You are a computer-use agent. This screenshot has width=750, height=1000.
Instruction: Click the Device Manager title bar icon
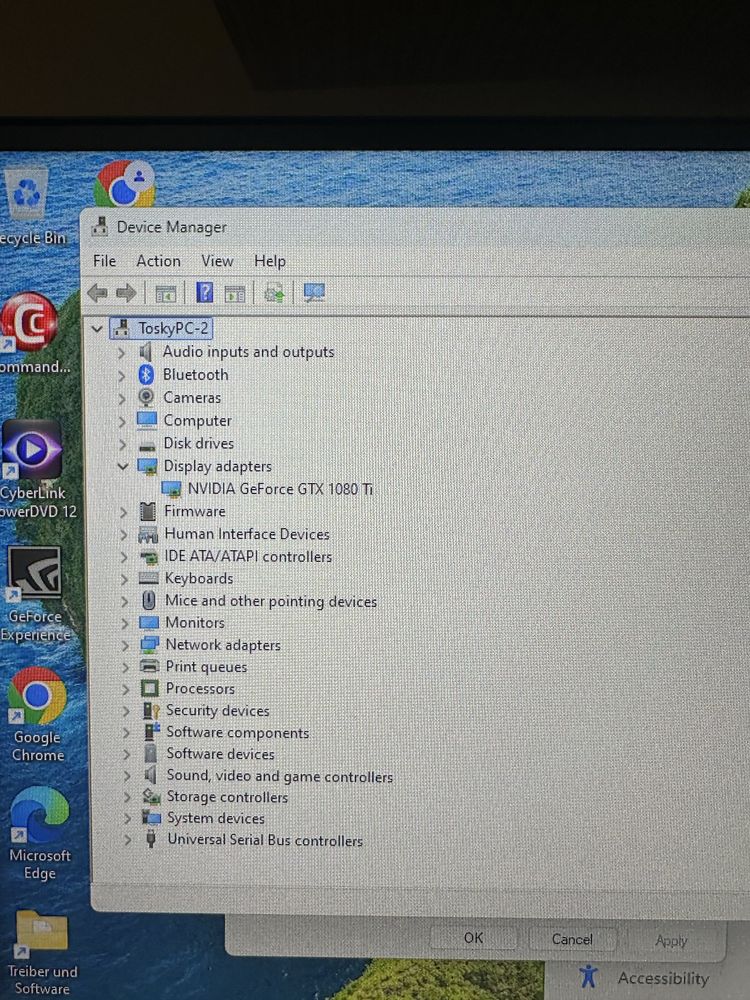coord(99,227)
